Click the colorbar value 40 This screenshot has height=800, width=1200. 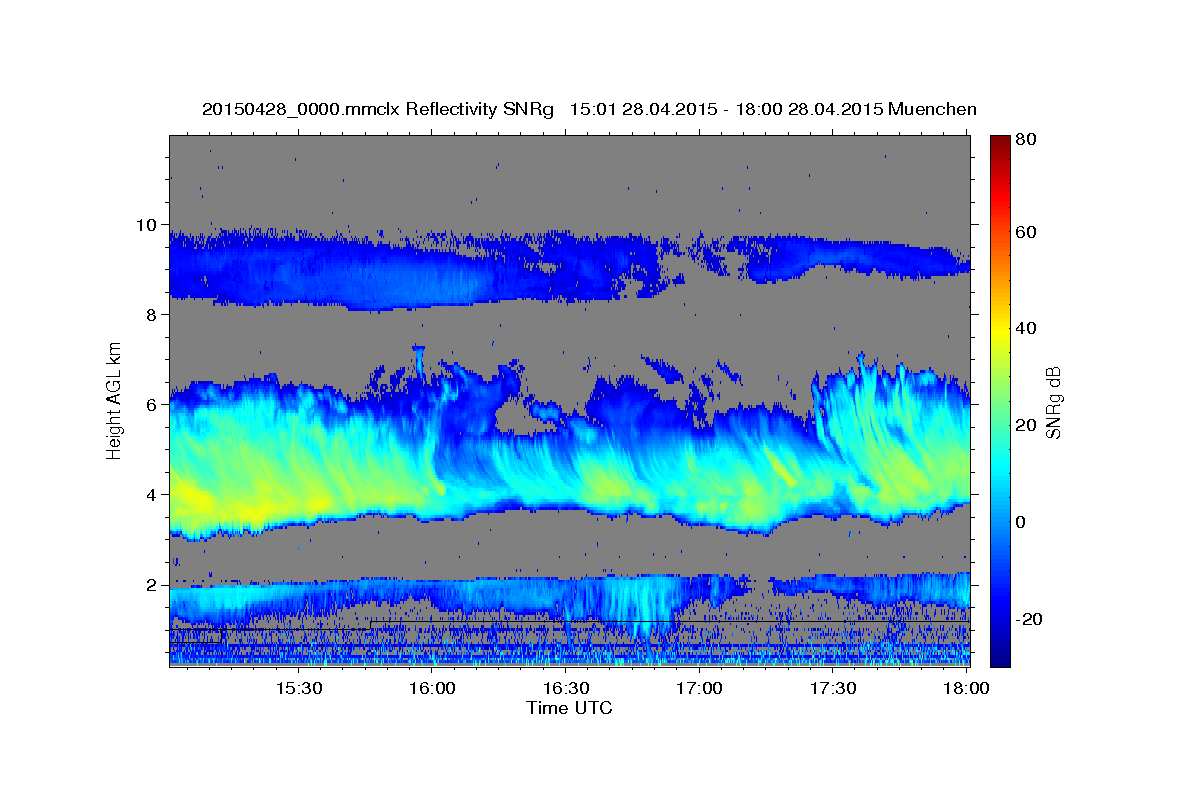pos(1025,328)
